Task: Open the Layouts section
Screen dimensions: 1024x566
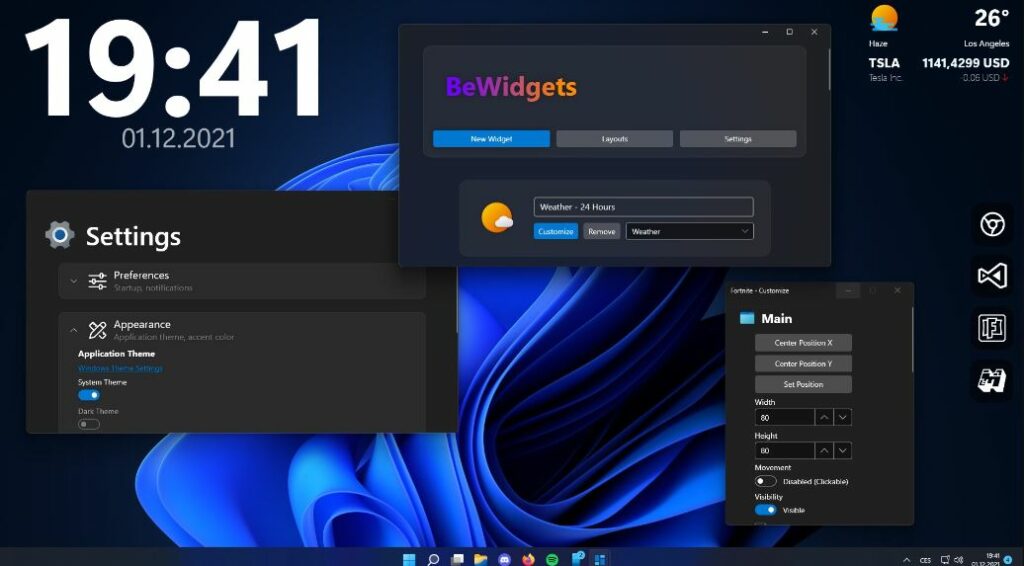Action: tap(615, 139)
